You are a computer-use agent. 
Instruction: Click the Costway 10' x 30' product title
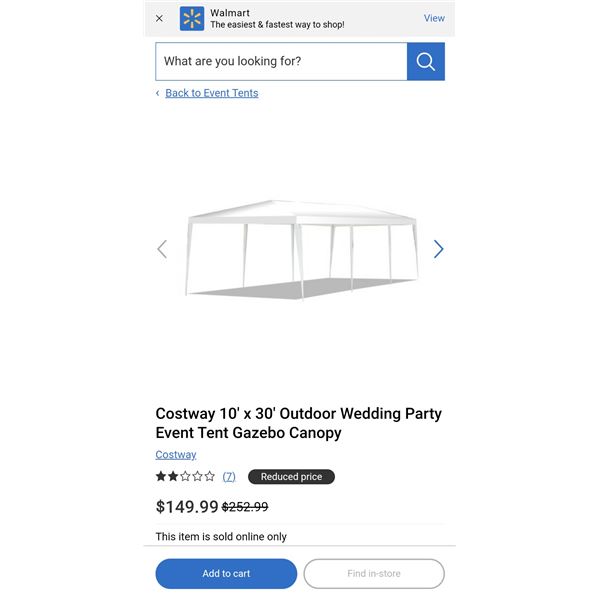point(298,423)
